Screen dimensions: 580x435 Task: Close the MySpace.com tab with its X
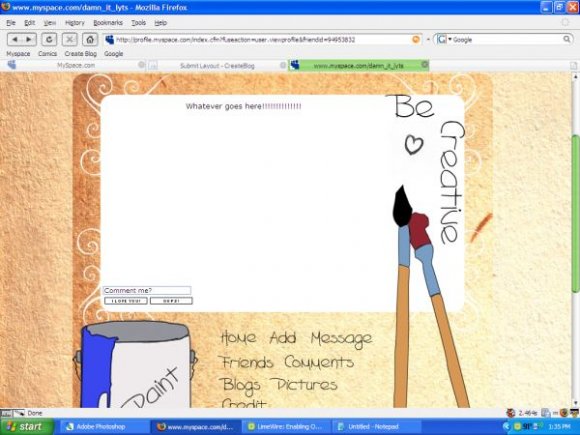(x=141, y=65)
